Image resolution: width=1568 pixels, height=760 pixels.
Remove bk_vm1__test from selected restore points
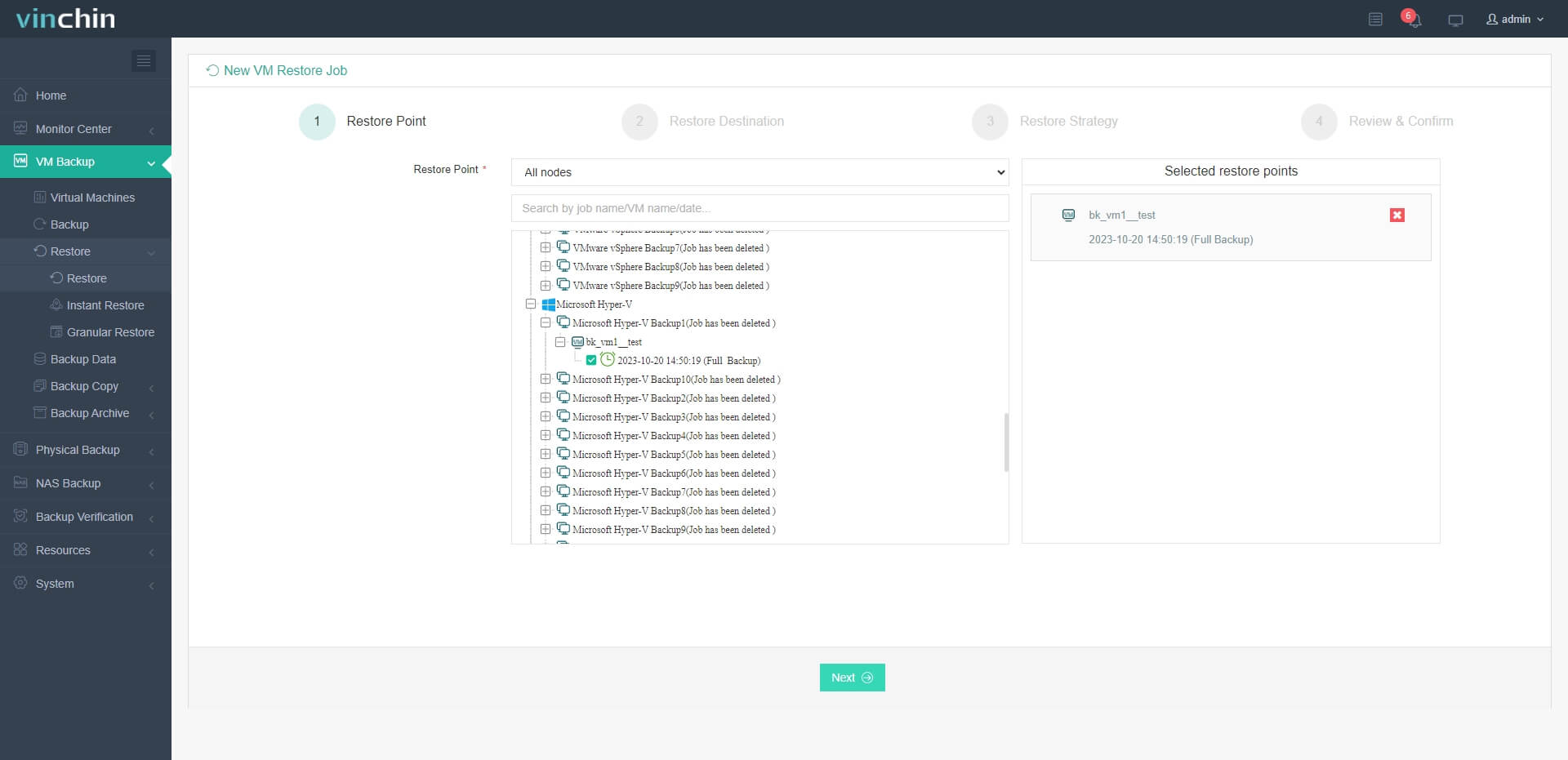coord(1397,215)
